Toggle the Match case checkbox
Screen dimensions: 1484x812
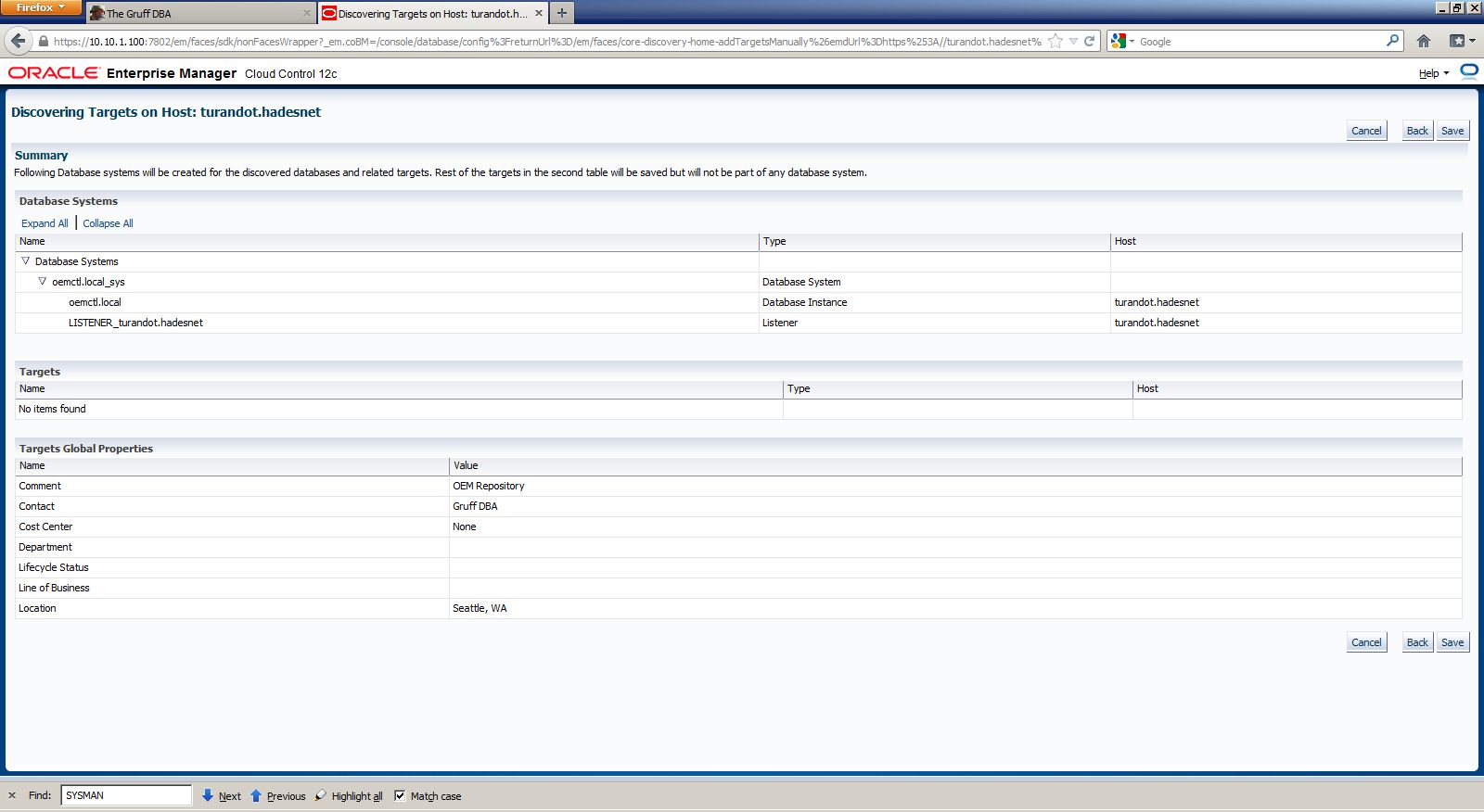[400, 795]
